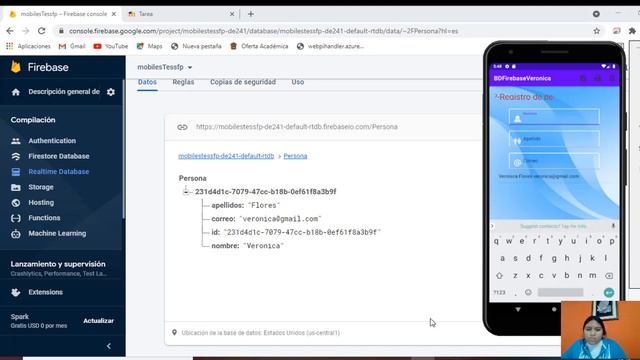The width and height of the screenshot is (640, 360).
Task: Click the Persona root node label
Action: click(x=193, y=178)
